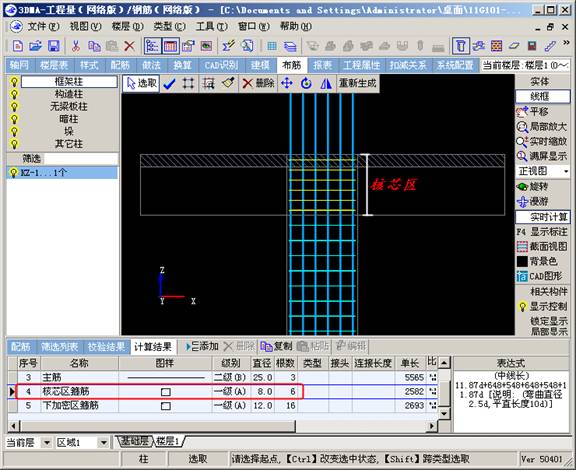Screen dimensions: 576x470
Task: Click the red X delete toolbar icon
Action: (x=129, y=46)
